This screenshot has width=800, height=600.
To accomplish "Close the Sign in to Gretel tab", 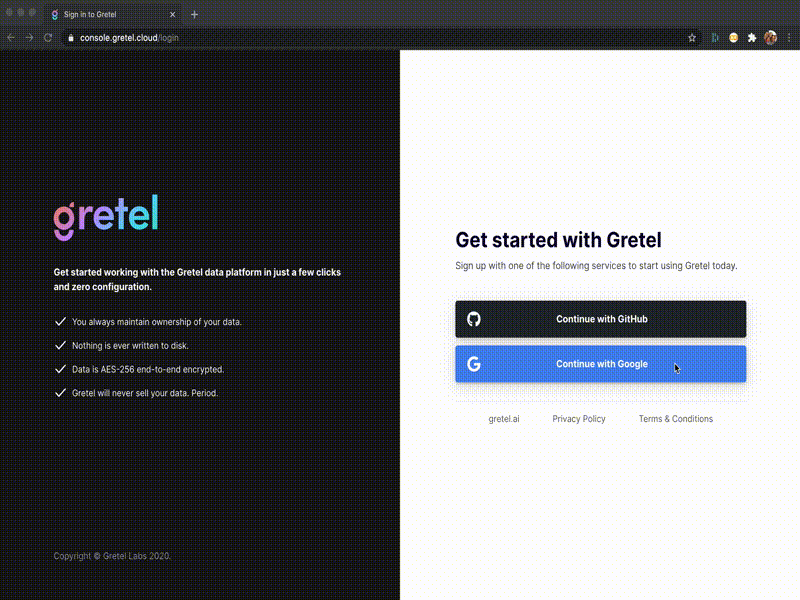I will pyautogui.click(x=172, y=14).
